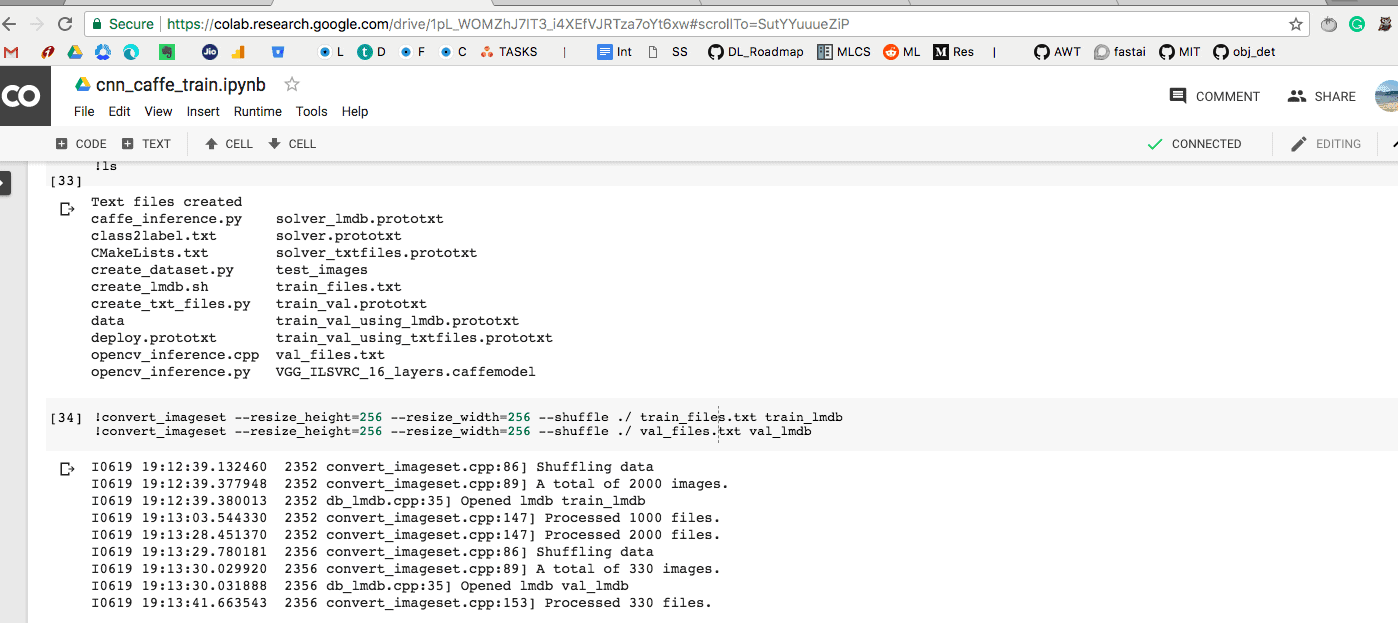The image size is (1398, 623).
Task: Bookmark this page with the star
Action: click(x=1296, y=24)
